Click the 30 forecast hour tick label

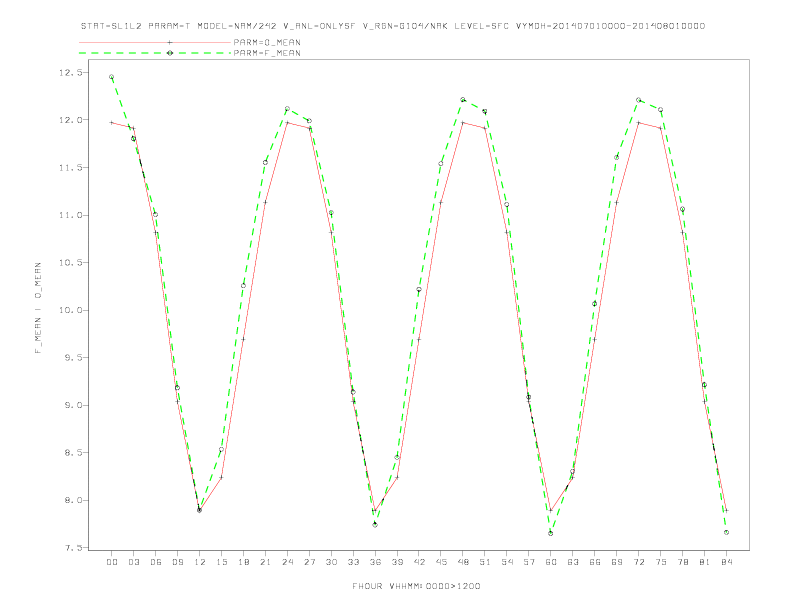pos(331,562)
